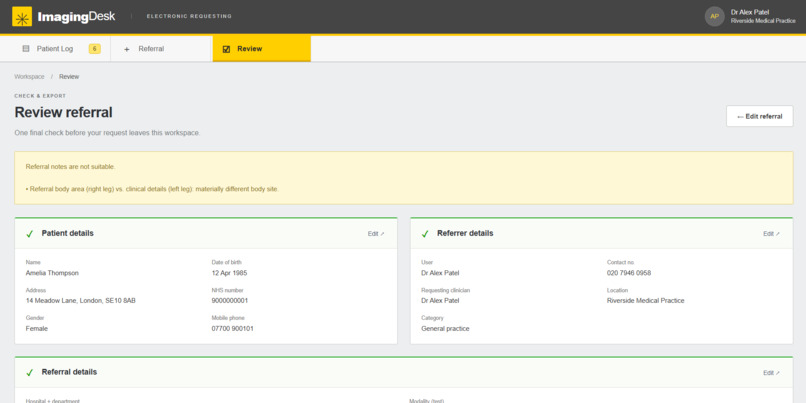The height and width of the screenshot is (403, 806).
Task: Click the ImagingDesk title text
Action: pos(76,16)
